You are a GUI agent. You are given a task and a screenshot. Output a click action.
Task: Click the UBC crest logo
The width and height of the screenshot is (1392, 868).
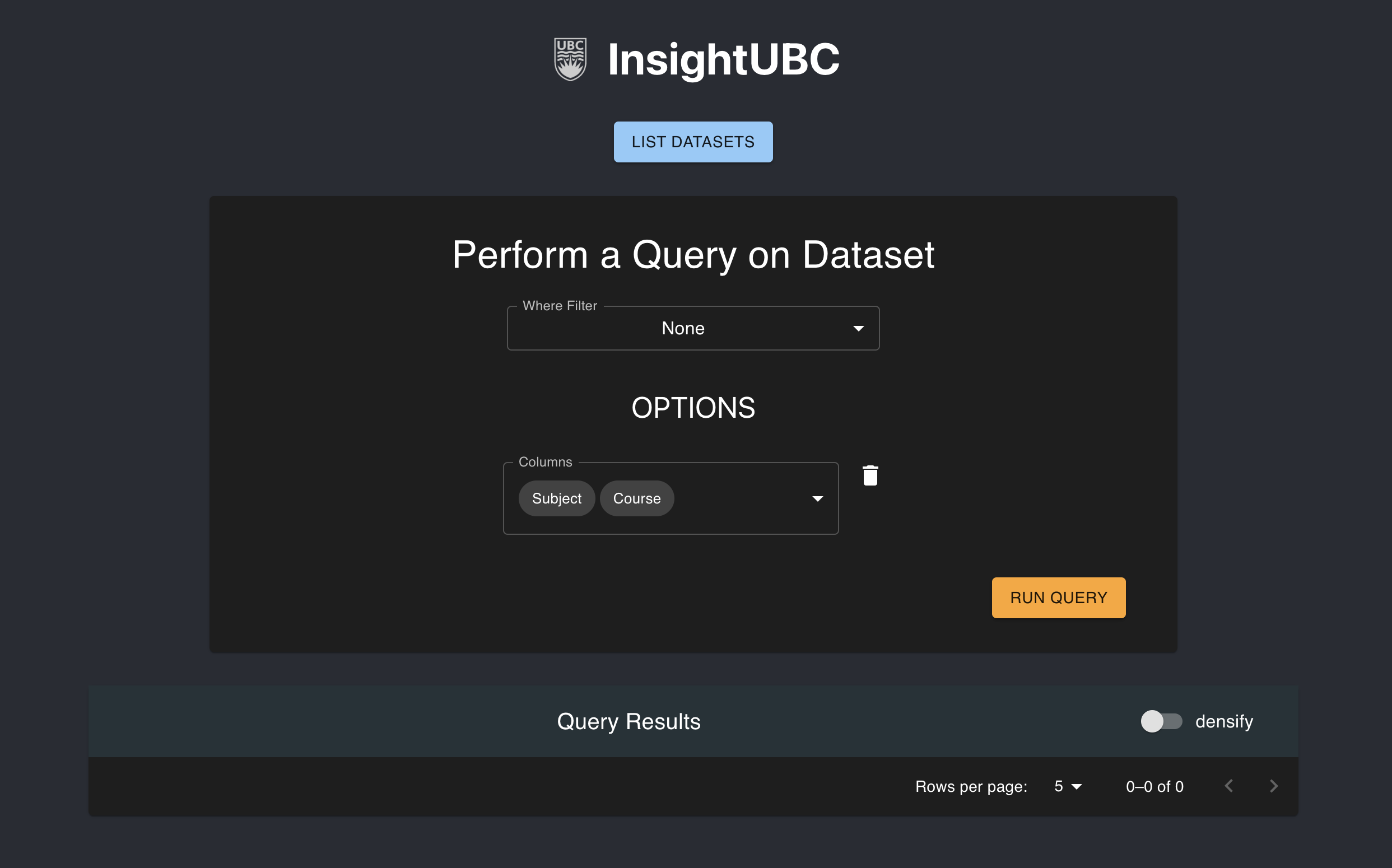570,59
